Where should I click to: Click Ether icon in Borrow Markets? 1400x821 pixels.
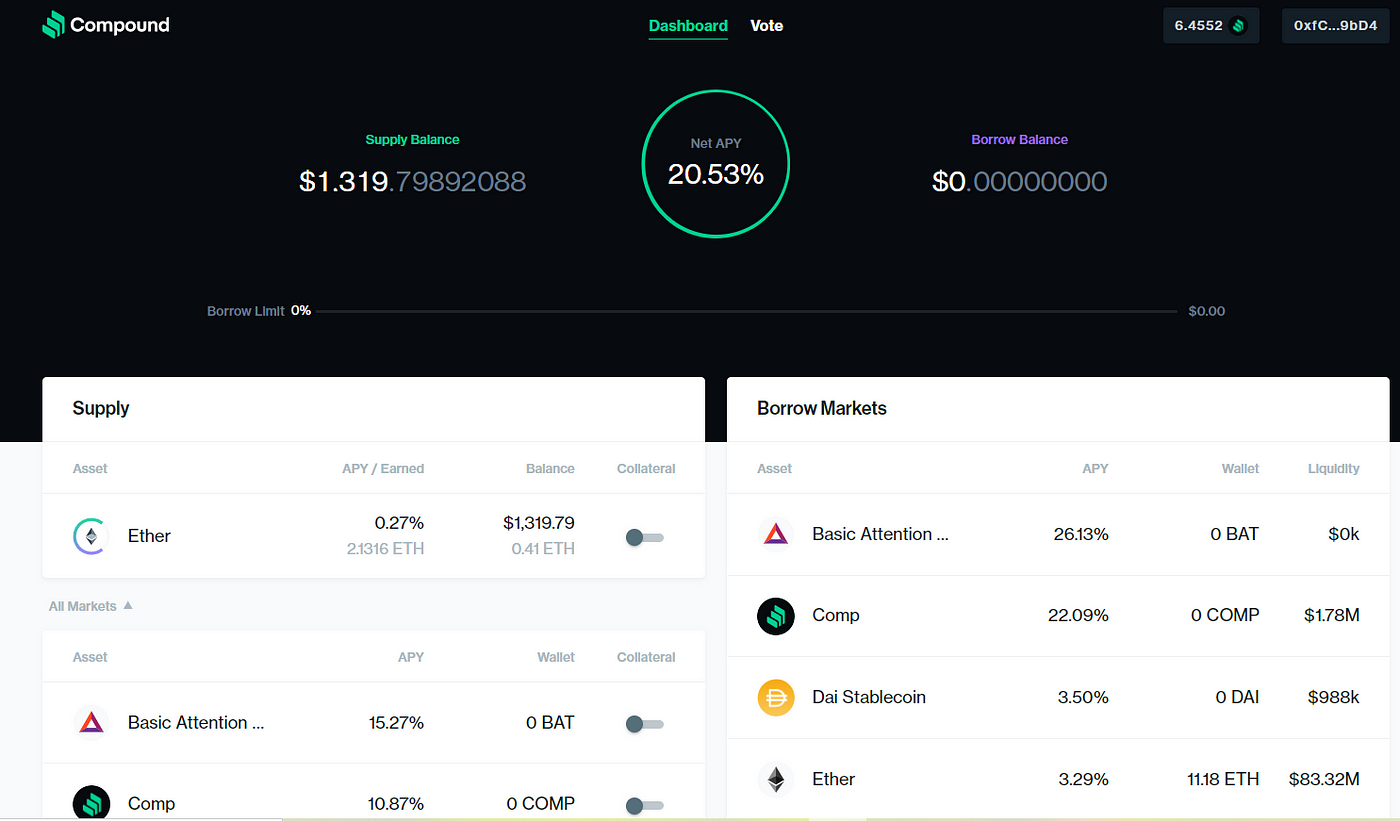coord(776,779)
